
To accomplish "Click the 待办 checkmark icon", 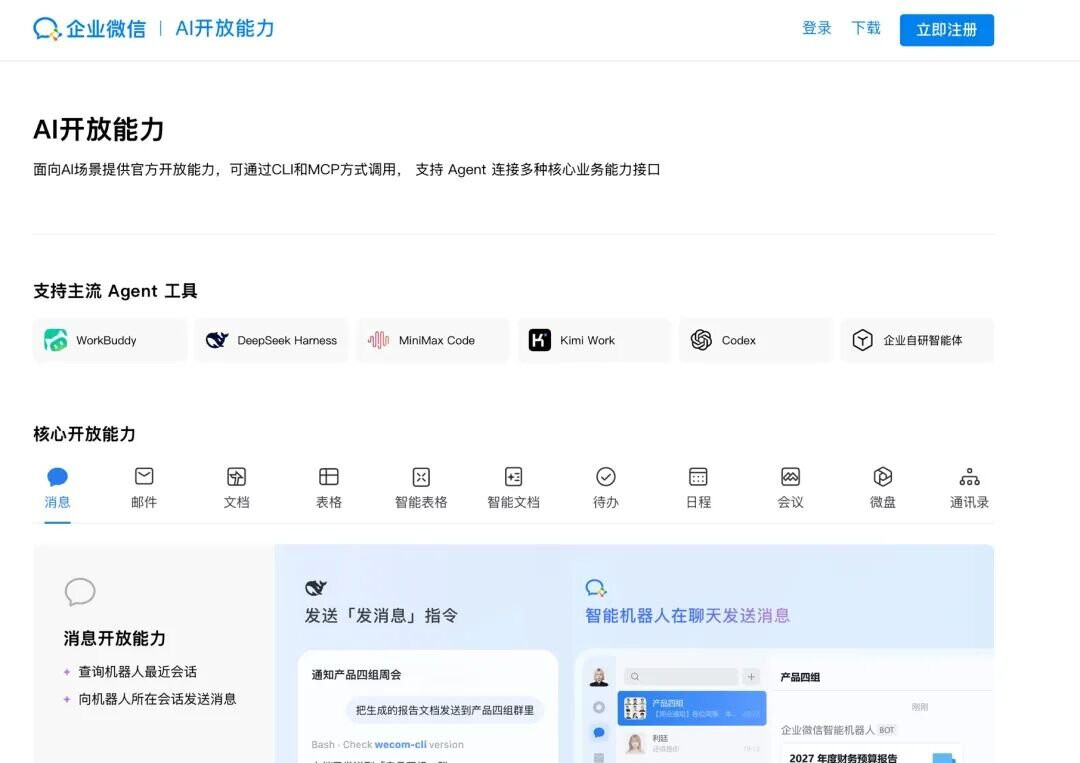I will point(605,477).
